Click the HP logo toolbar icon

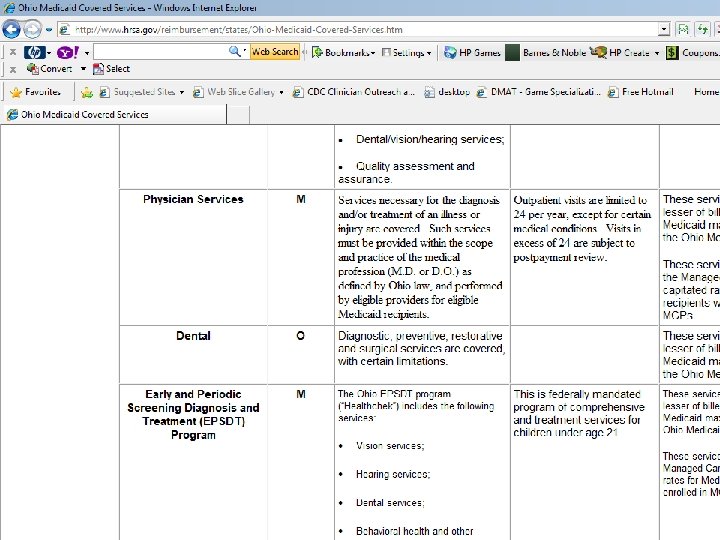tap(34, 52)
